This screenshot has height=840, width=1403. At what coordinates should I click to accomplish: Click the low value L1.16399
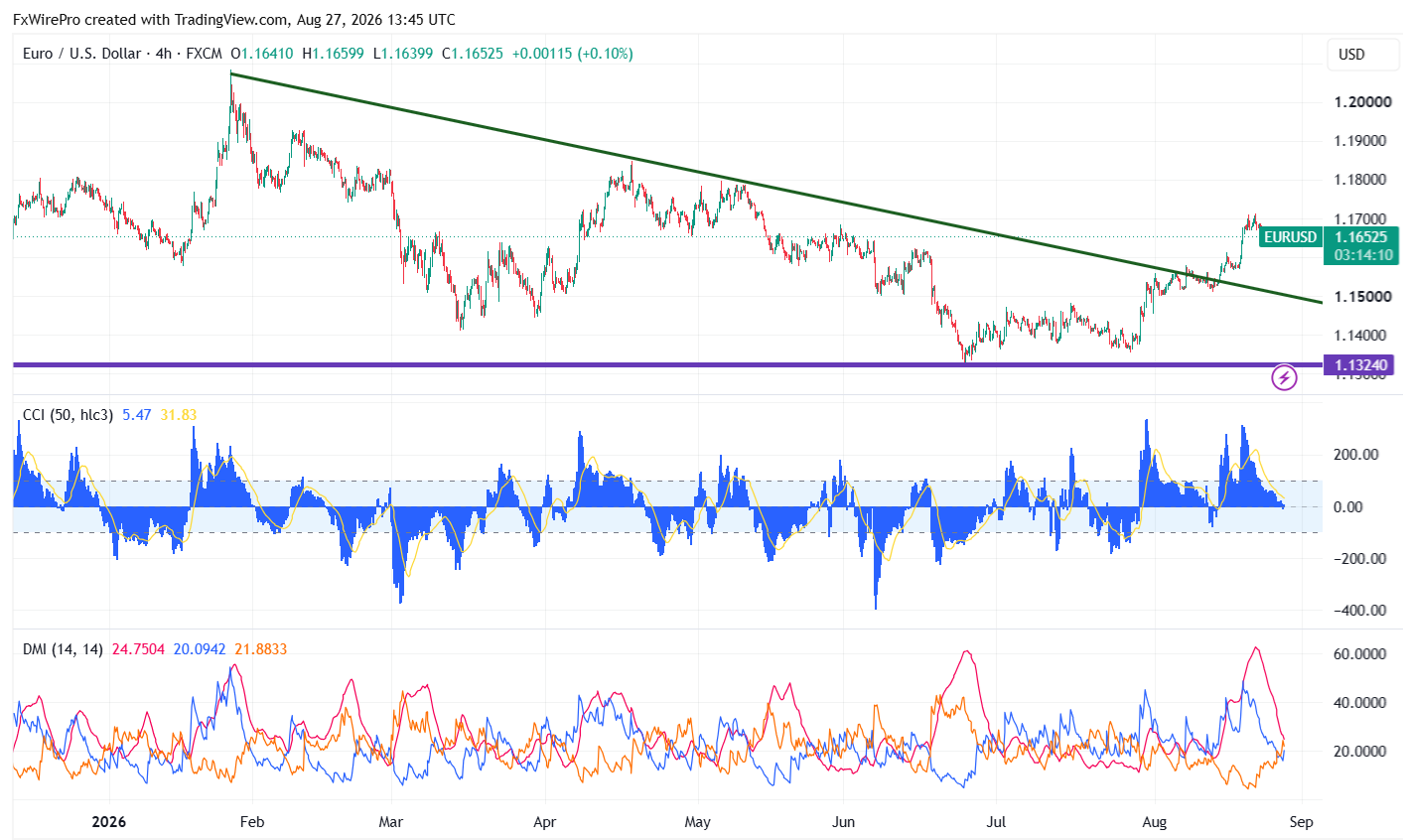tap(403, 54)
